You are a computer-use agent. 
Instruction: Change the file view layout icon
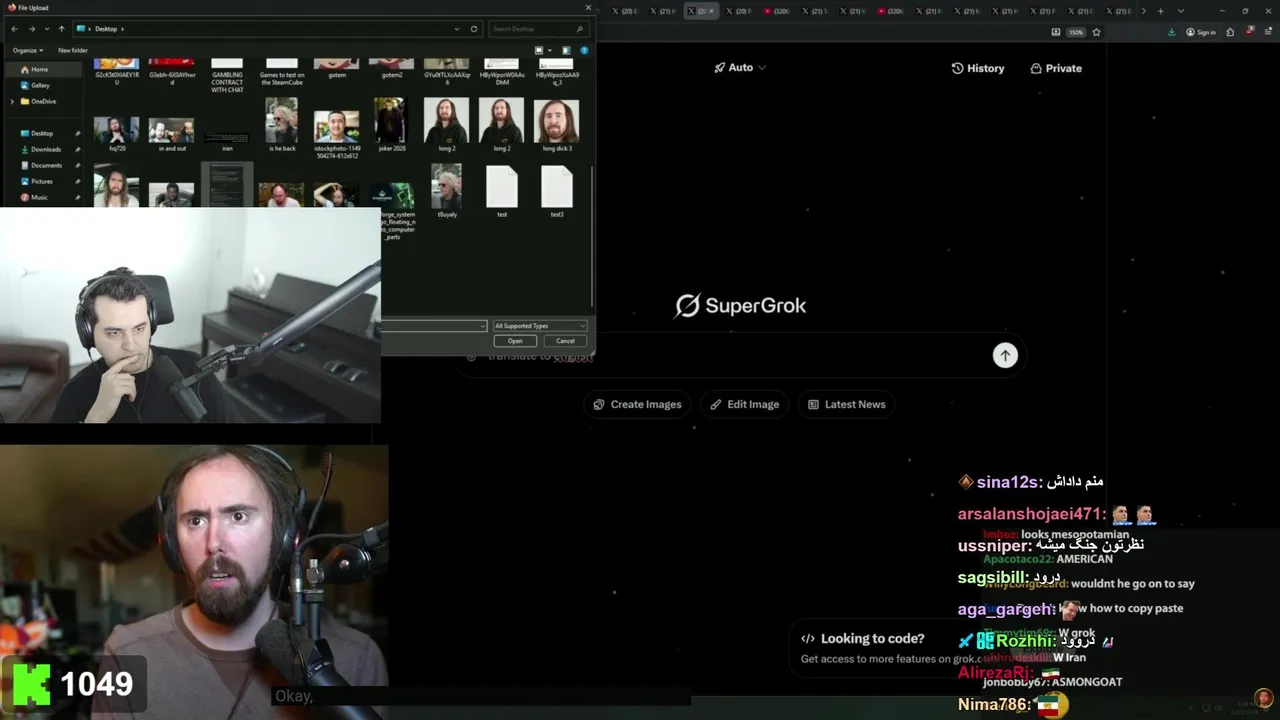(x=539, y=50)
